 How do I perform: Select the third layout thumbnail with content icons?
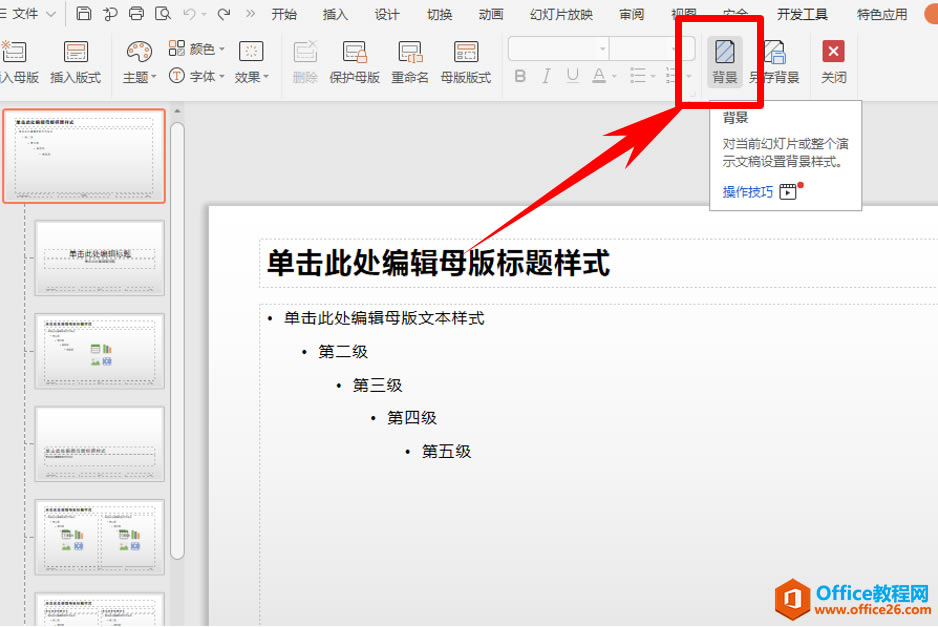99,351
